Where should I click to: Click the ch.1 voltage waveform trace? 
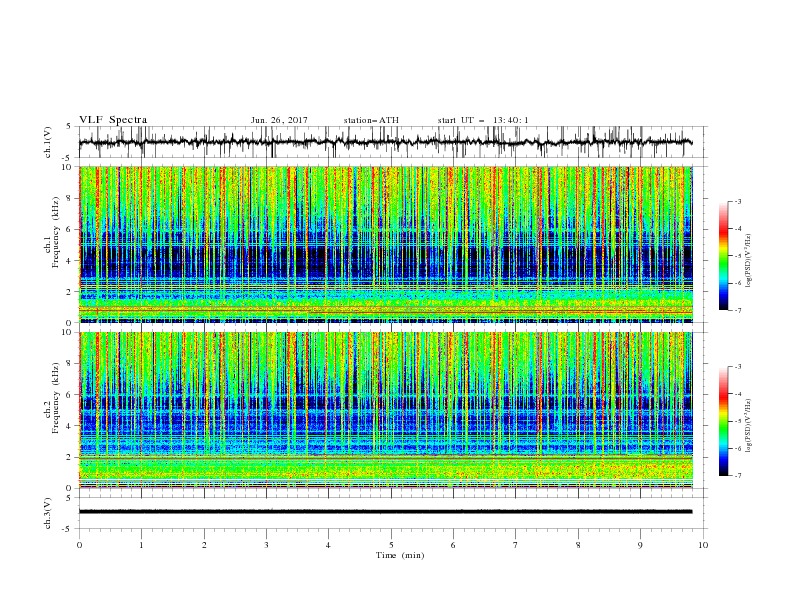pos(385,142)
